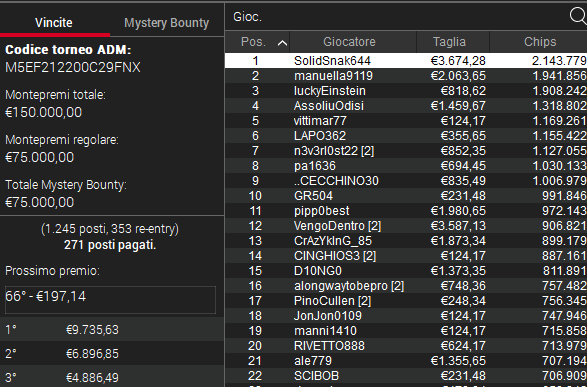Image resolution: width=587 pixels, height=387 pixels.
Task: Click the bounty value €818,62
Action: 463,91
